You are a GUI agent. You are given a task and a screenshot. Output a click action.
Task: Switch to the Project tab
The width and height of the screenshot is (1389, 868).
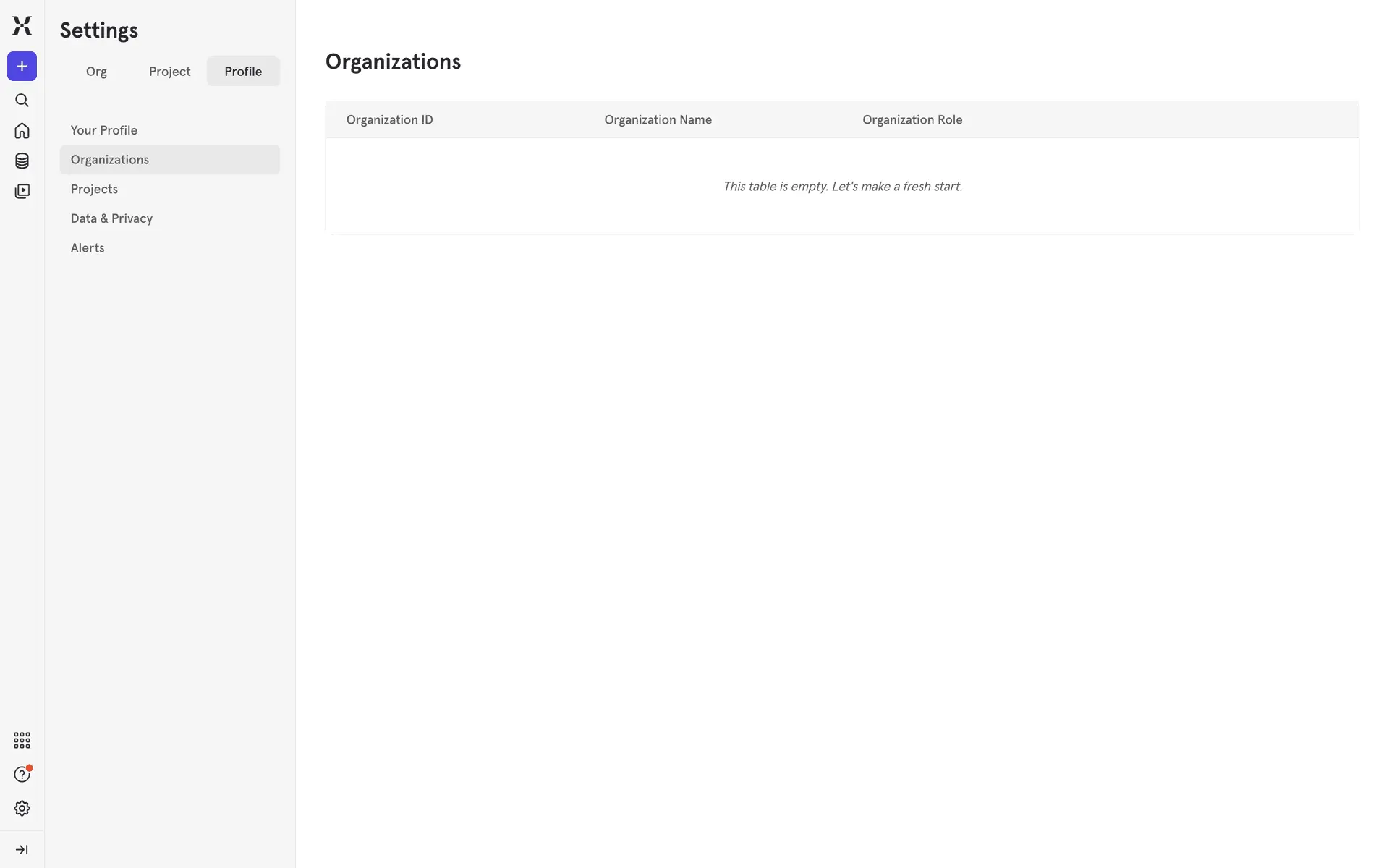169,72
